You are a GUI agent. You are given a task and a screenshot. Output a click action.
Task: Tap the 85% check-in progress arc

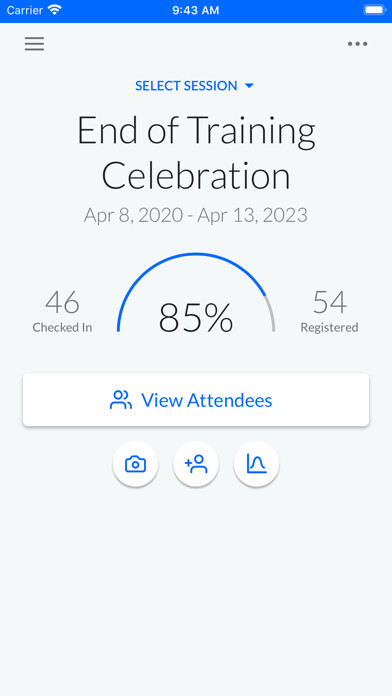(196, 293)
